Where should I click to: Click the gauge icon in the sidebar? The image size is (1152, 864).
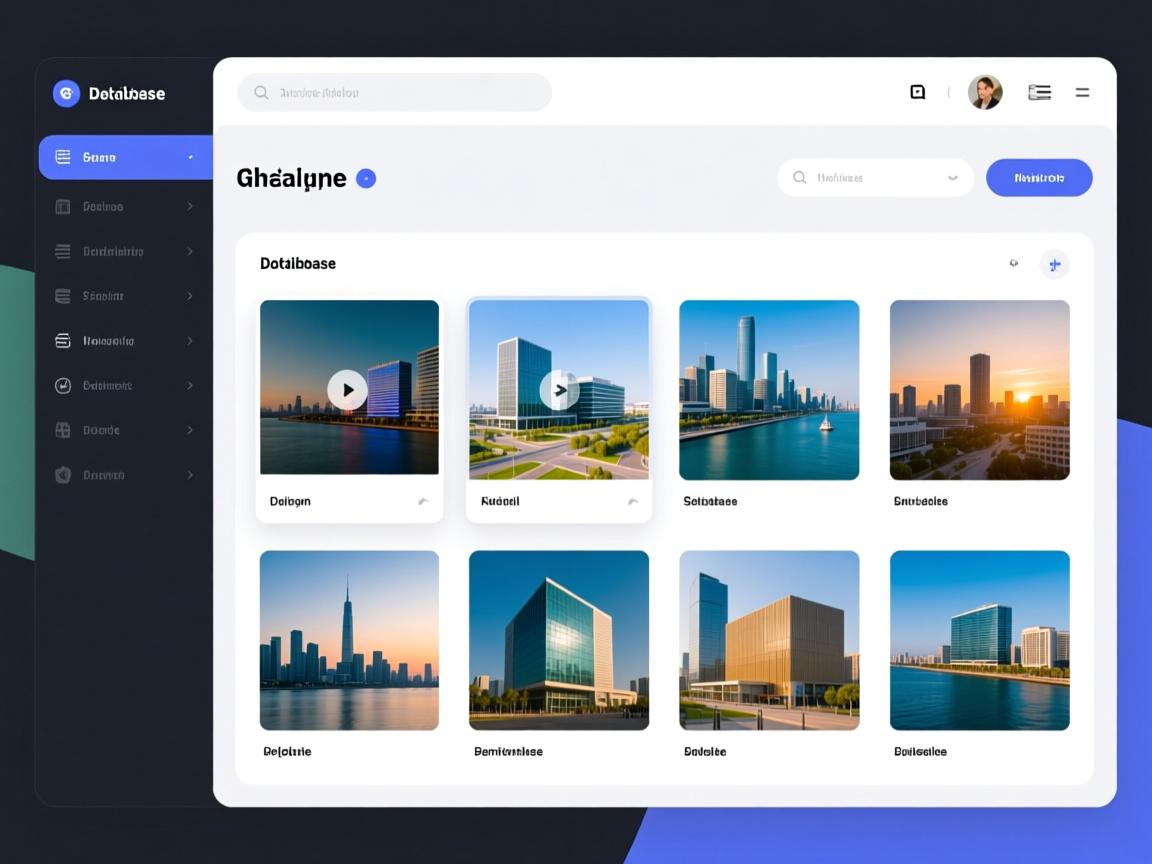[63, 385]
